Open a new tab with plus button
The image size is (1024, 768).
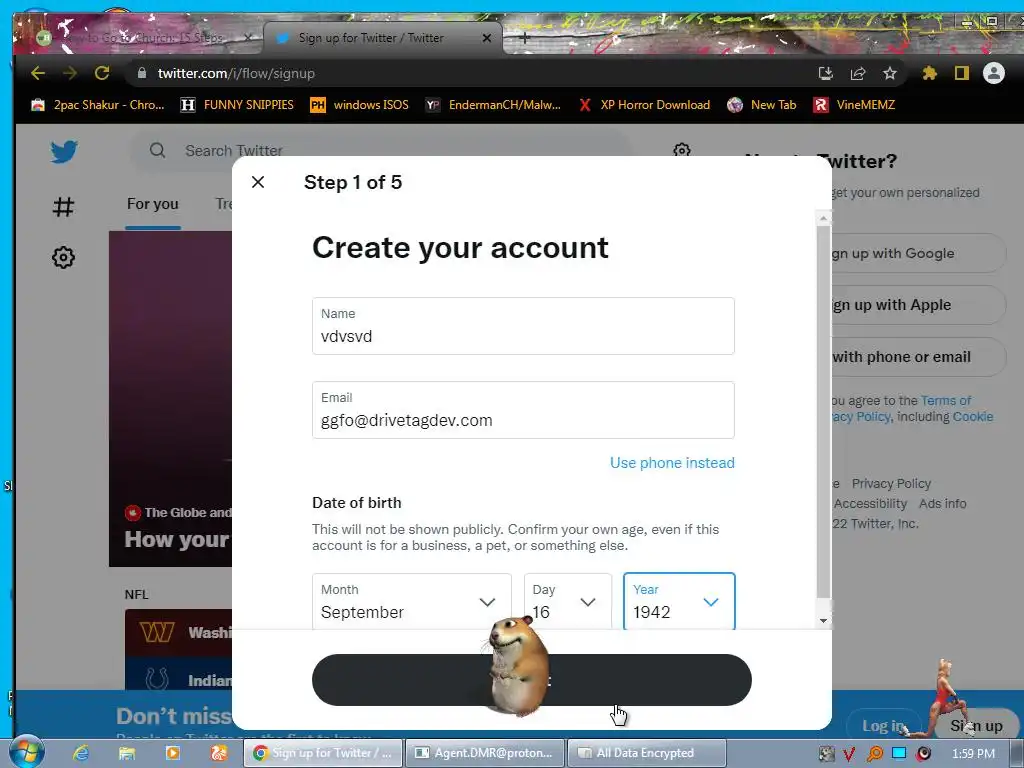pos(524,38)
